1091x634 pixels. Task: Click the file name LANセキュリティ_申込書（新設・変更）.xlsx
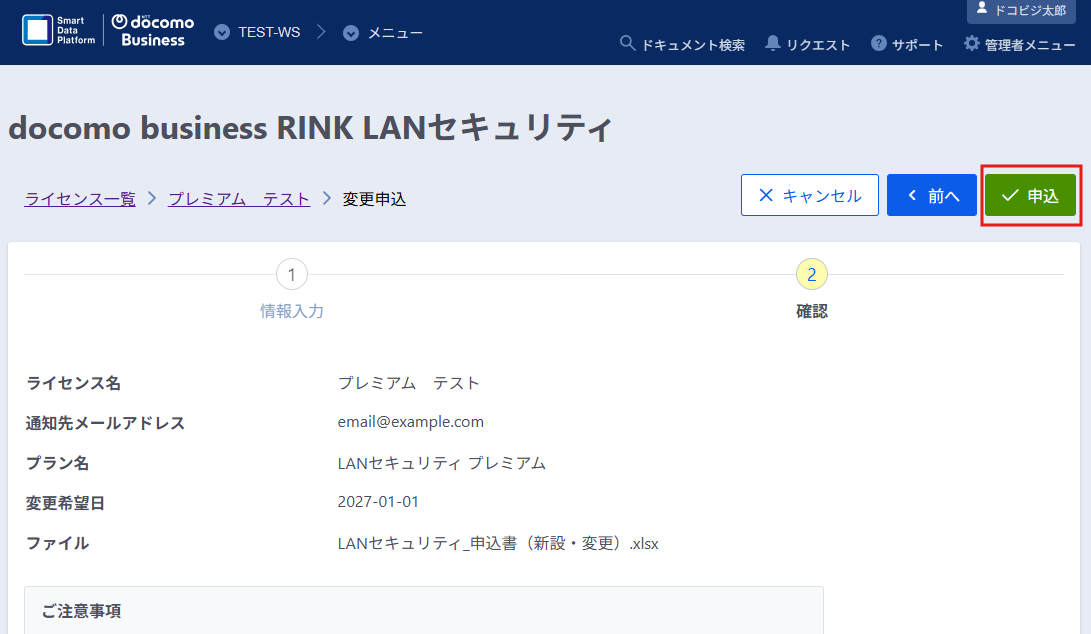click(x=498, y=544)
